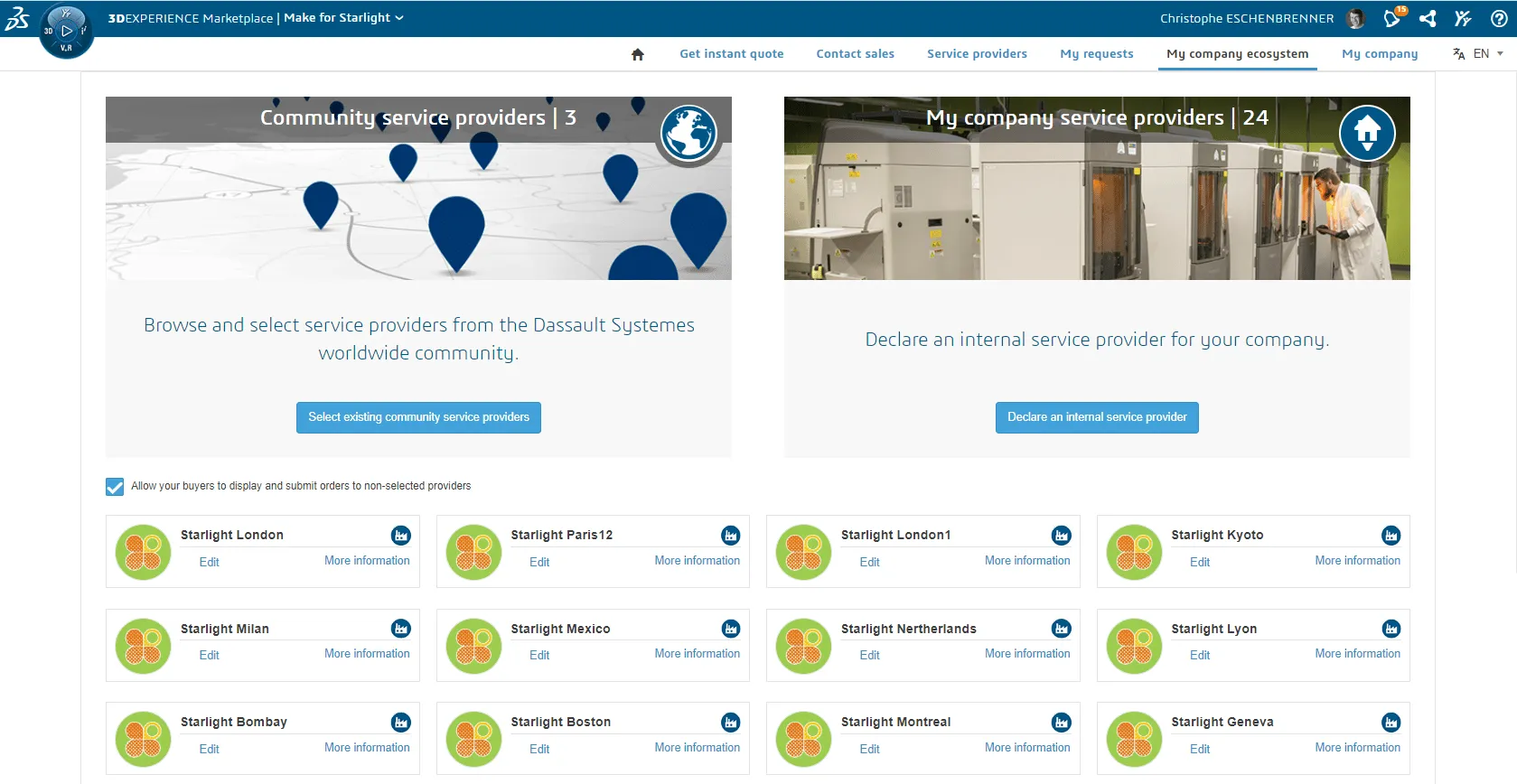Click factory icon on Starlight Lyon card
The height and width of the screenshot is (784, 1517).
click(x=1391, y=629)
